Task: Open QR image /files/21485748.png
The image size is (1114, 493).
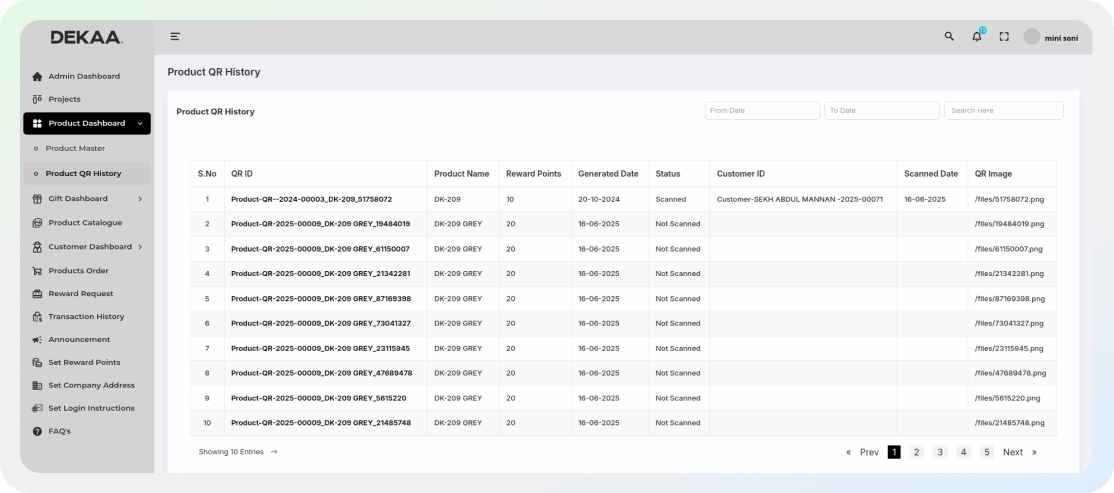Action: pyautogui.click(x=1010, y=423)
